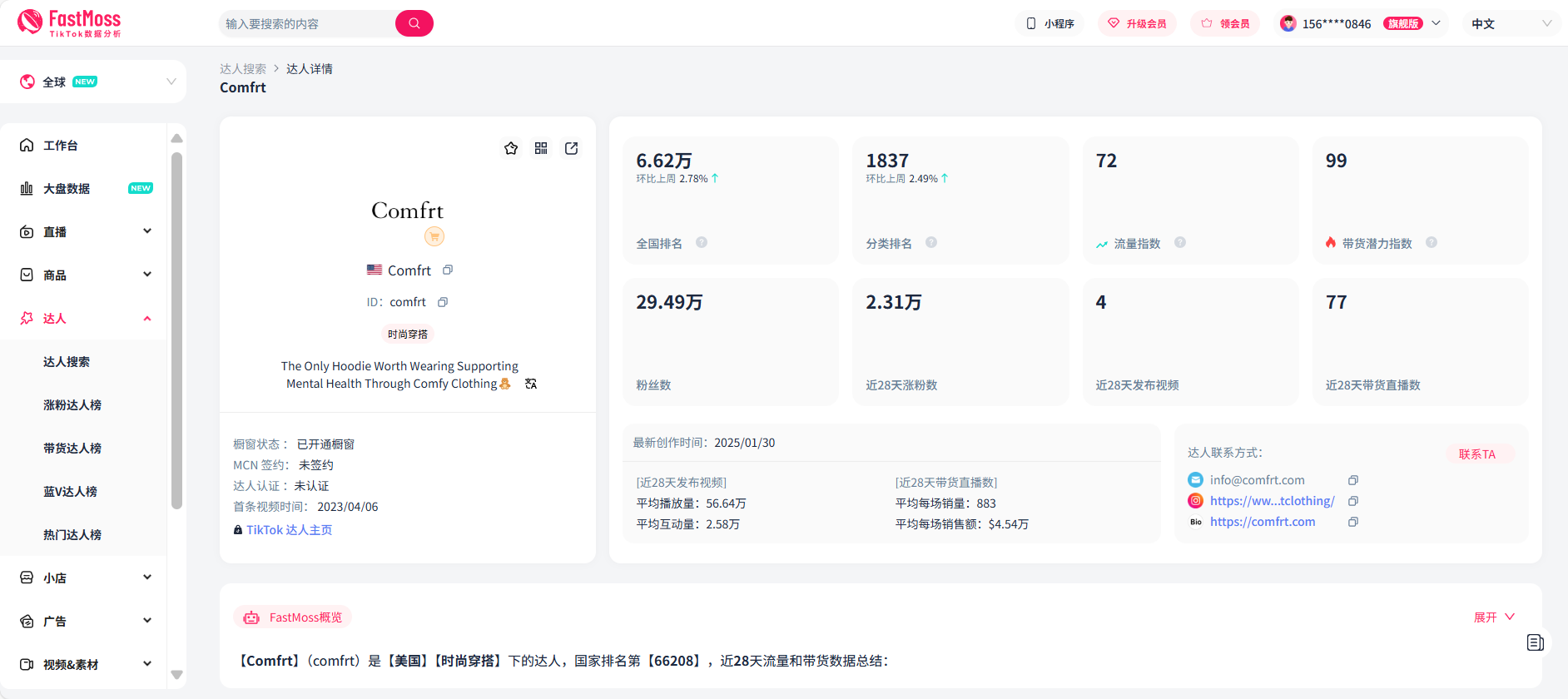Click the user avatar icon
Image resolution: width=1568 pixels, height=699 pixels.
1288,23
